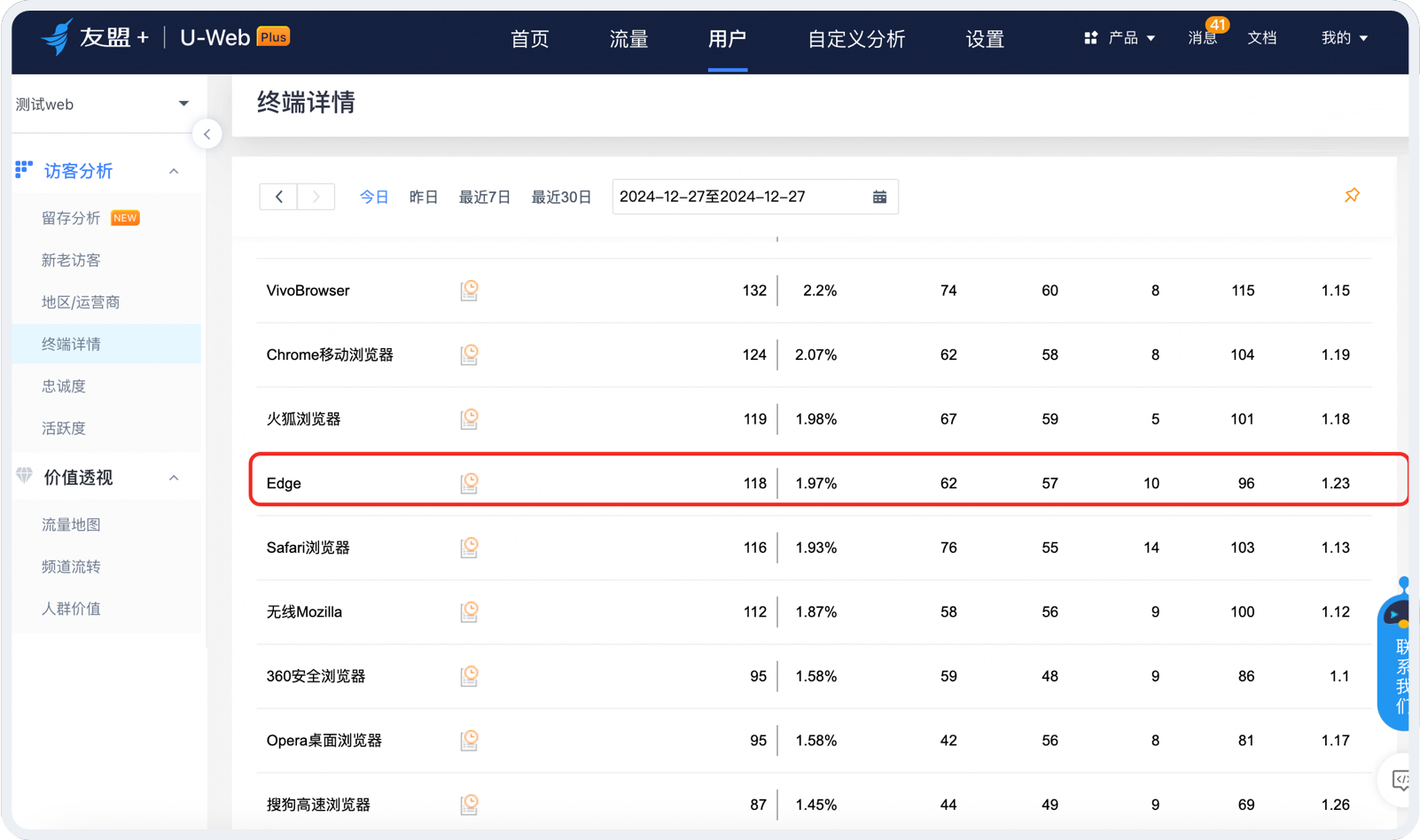Open 留存分析 in the sidebar
This screenshot has height=840, width=1420.
[x=71, y=218]
